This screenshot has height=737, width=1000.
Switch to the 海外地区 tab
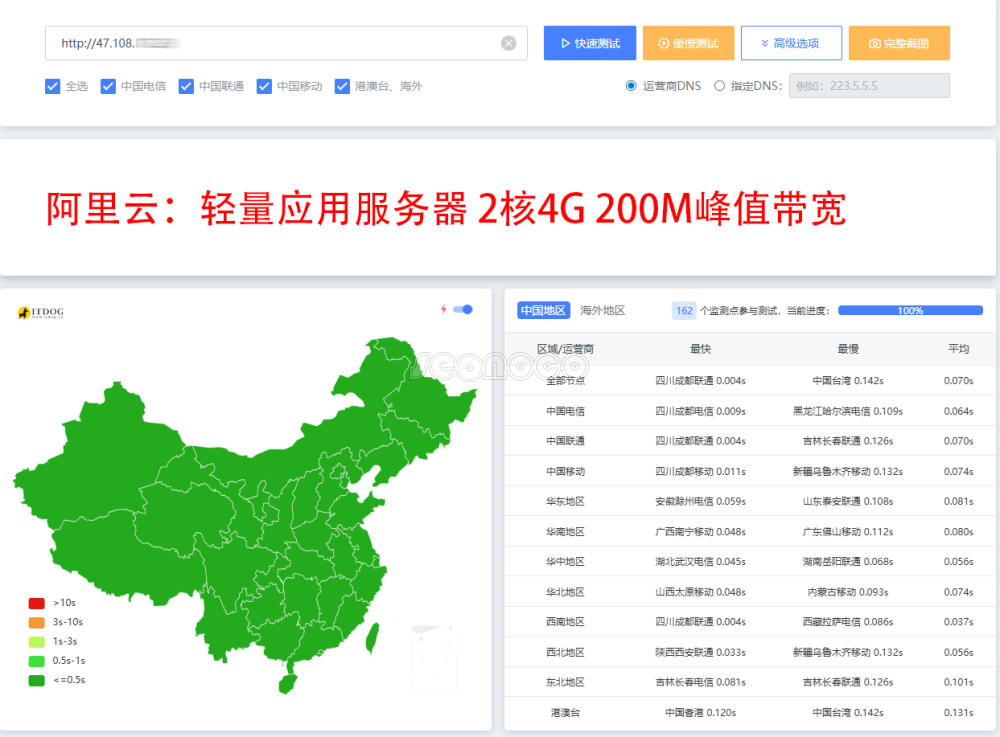point(603,310)
